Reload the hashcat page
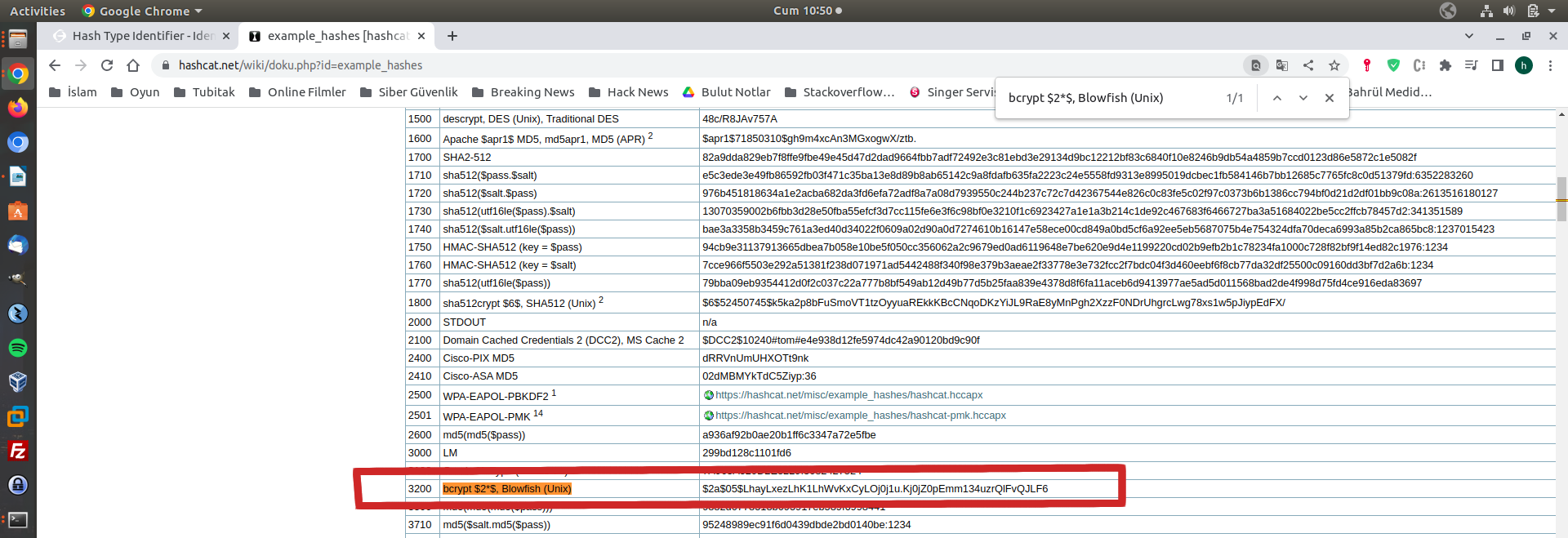 (107, 65)
